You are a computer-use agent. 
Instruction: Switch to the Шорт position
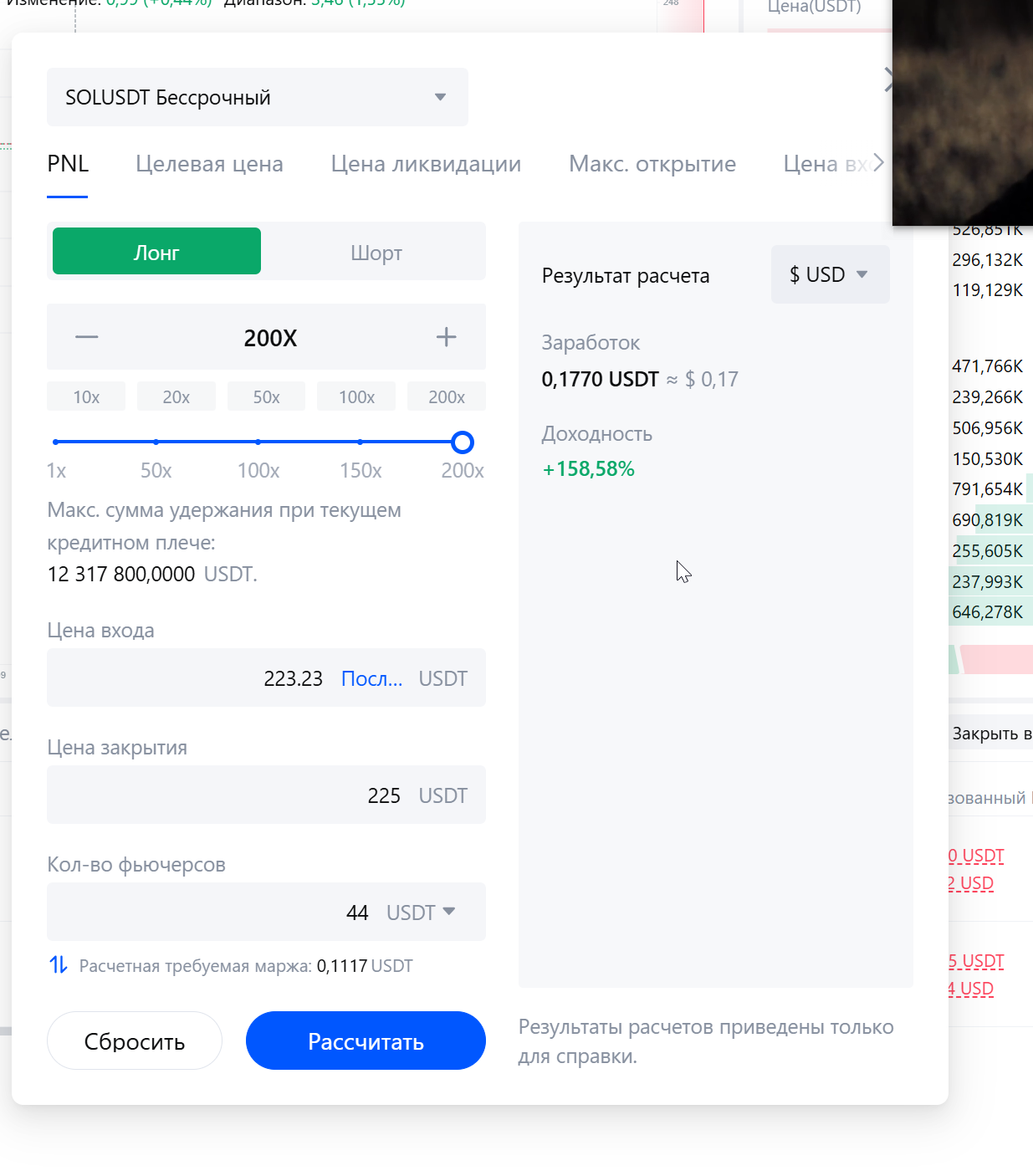pos(376,252)
